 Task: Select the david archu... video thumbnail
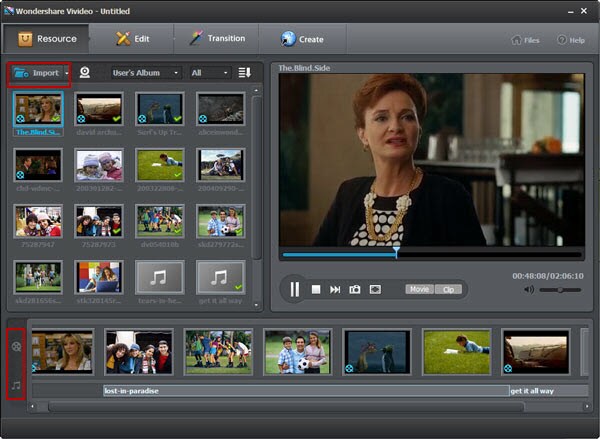click(99, 109)
